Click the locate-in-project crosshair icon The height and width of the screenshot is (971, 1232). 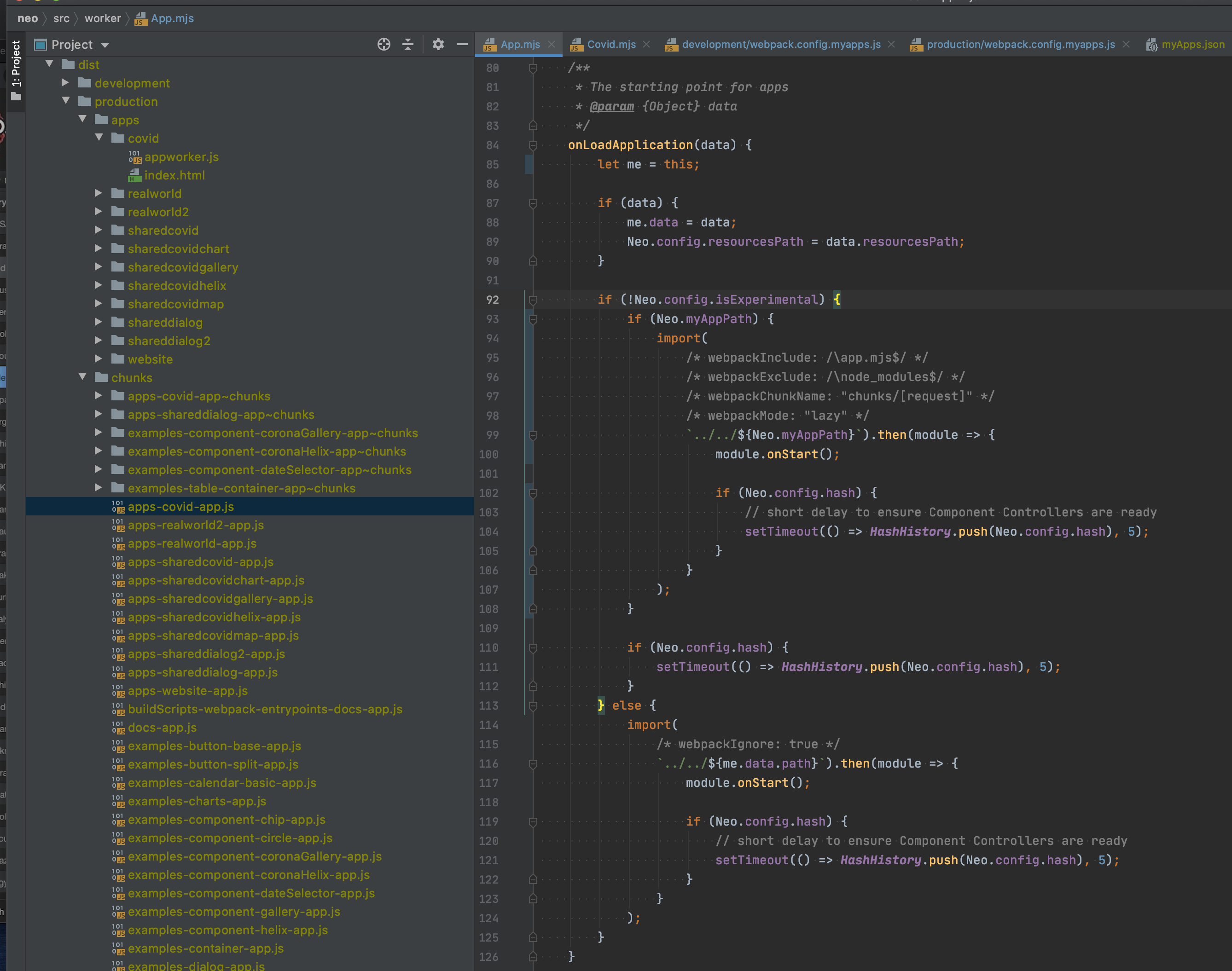384,44
